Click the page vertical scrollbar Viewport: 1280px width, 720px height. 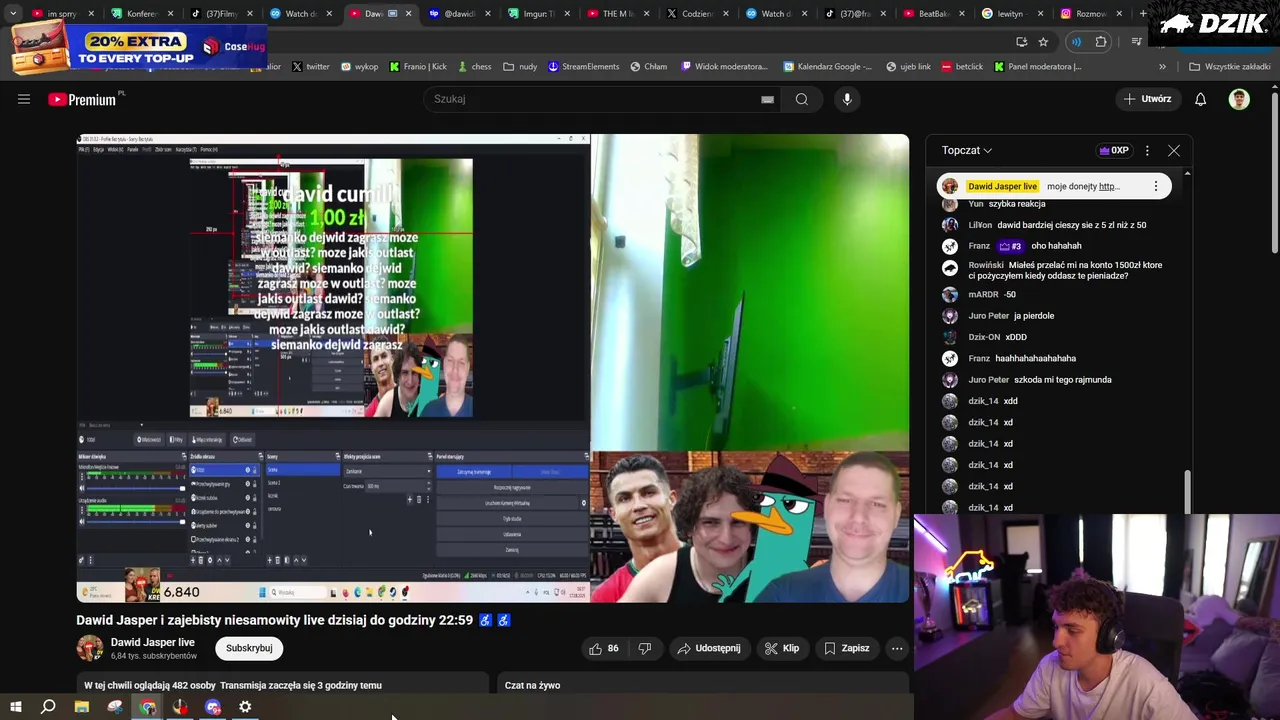1275,172
